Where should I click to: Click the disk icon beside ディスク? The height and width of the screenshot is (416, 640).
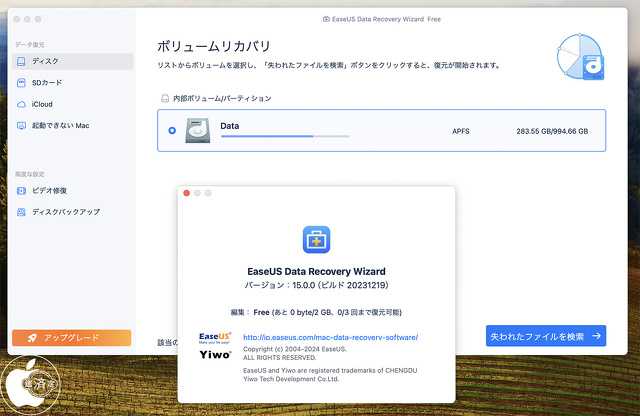coord(21,61)
